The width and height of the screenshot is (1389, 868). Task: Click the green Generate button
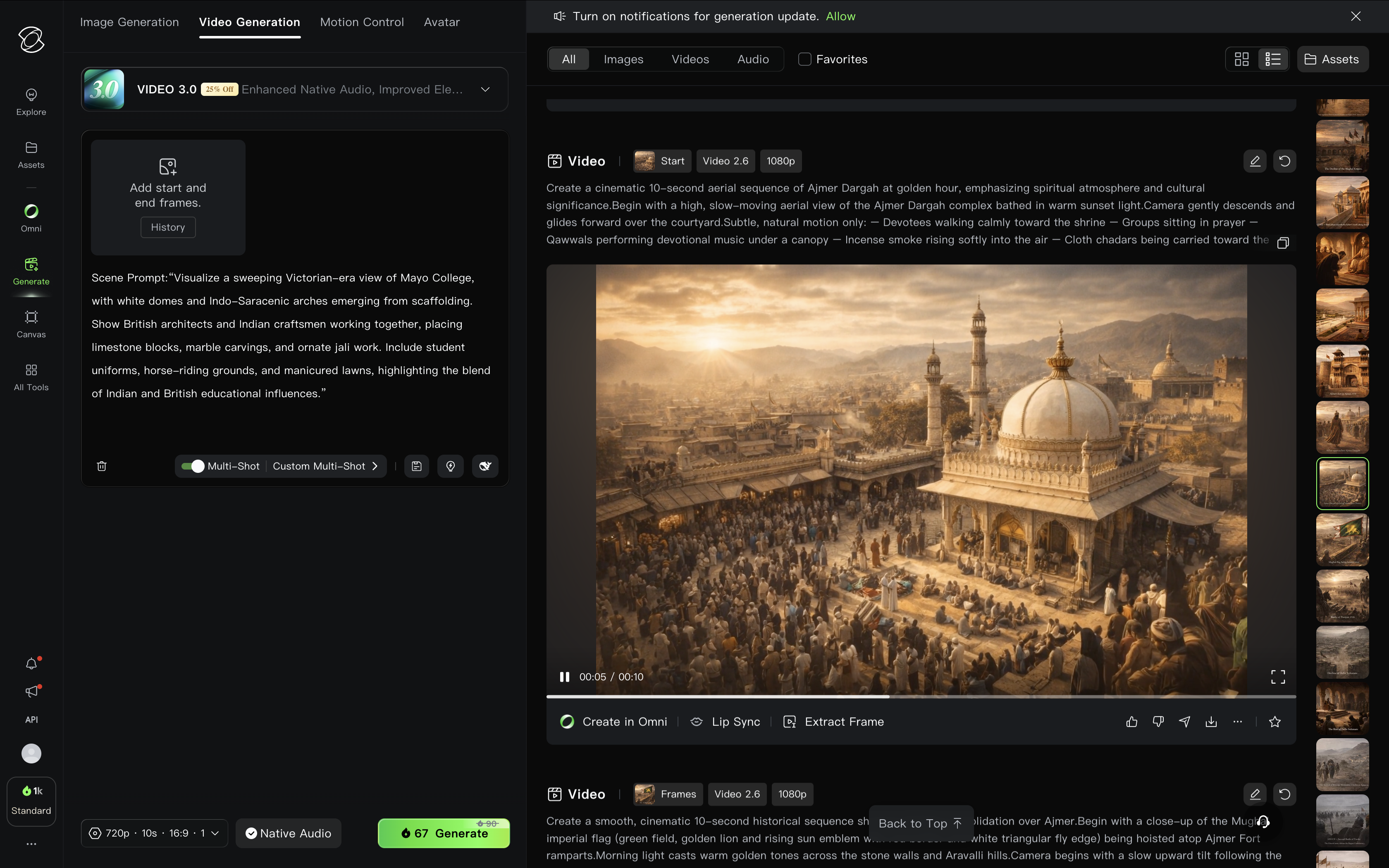[444, 833]
